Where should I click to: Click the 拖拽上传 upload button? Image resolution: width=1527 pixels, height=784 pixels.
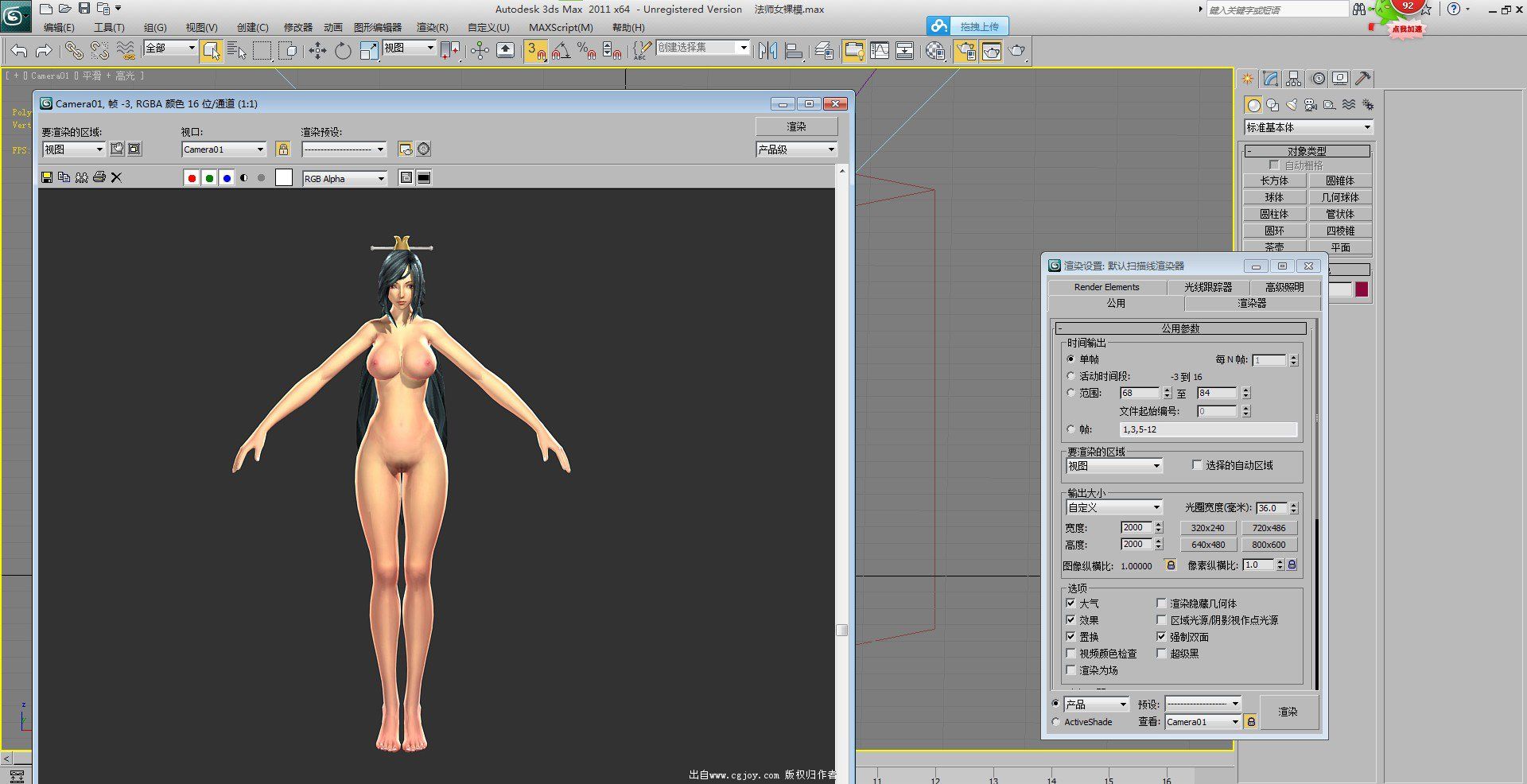[x=968, y=26]
